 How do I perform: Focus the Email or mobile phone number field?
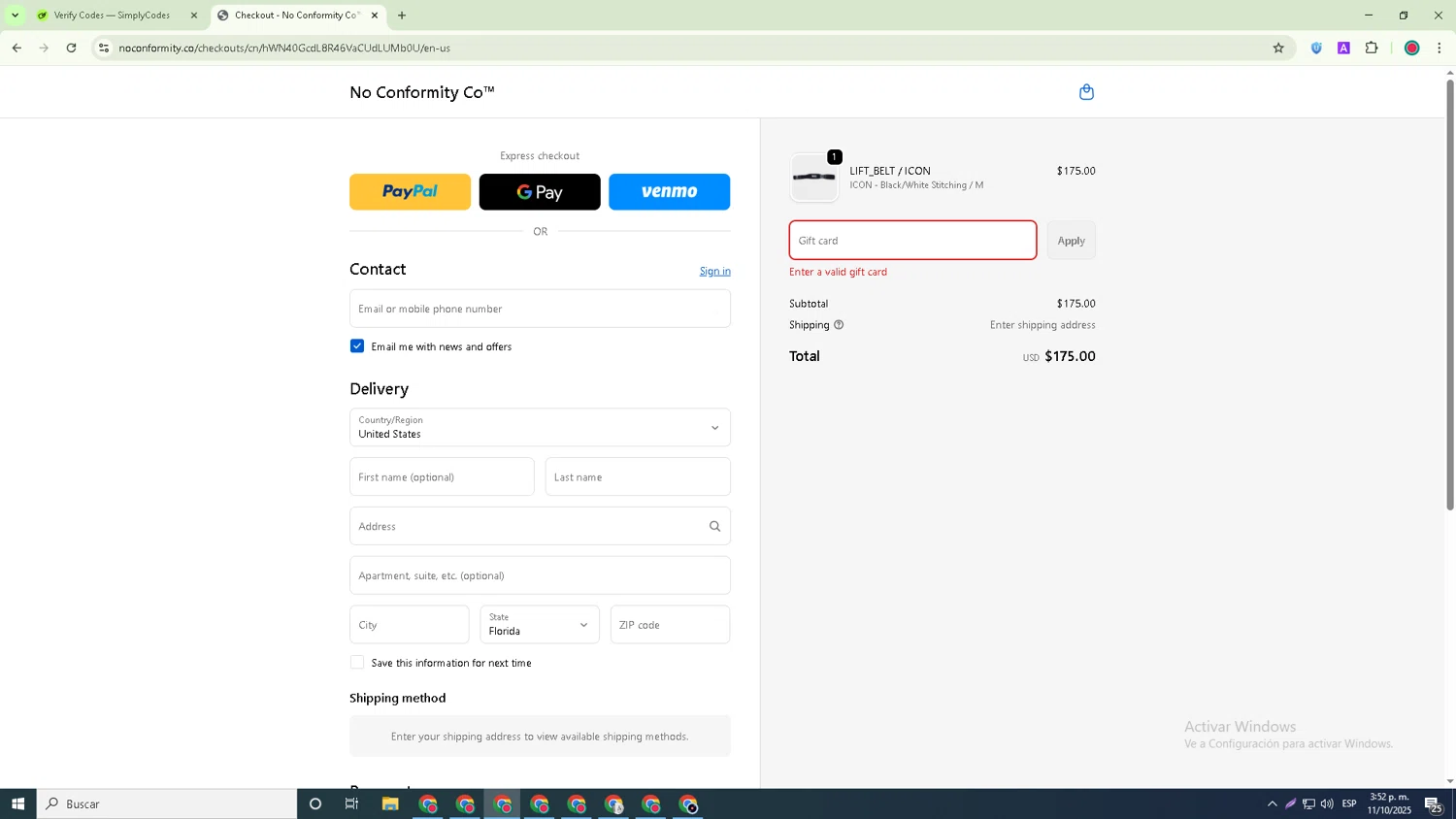pyautogui.click(x=540, y=309)
